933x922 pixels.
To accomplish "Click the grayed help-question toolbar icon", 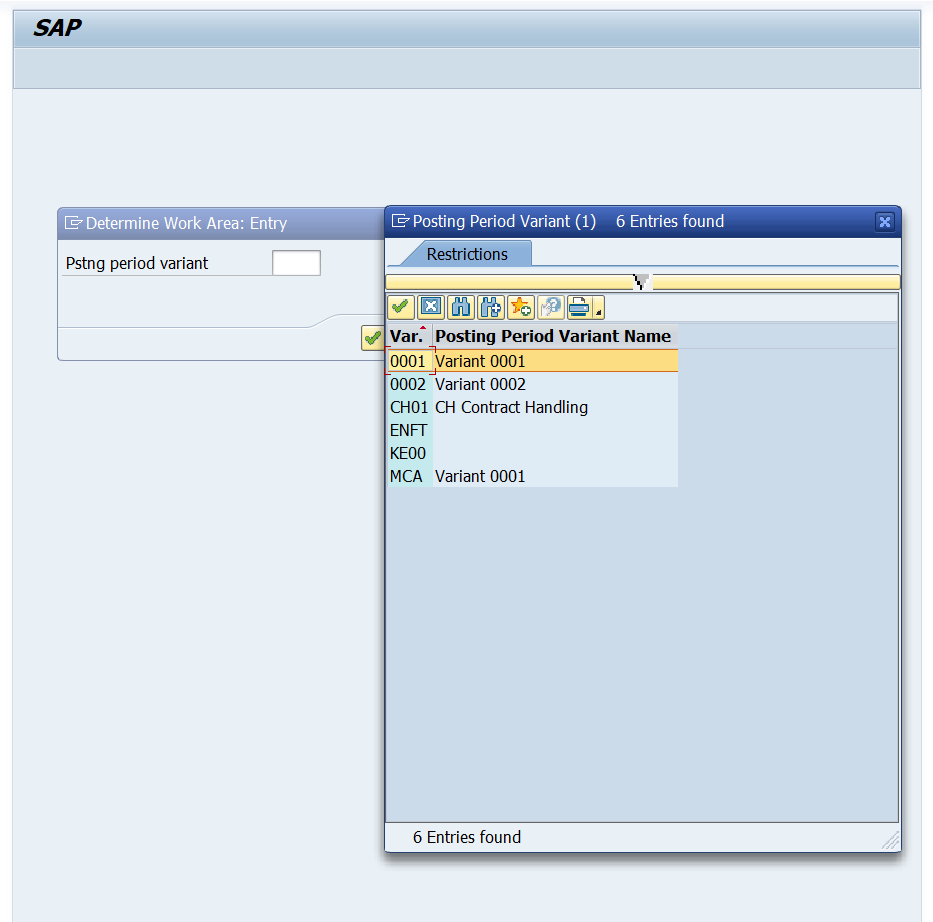I will [551, 307].
